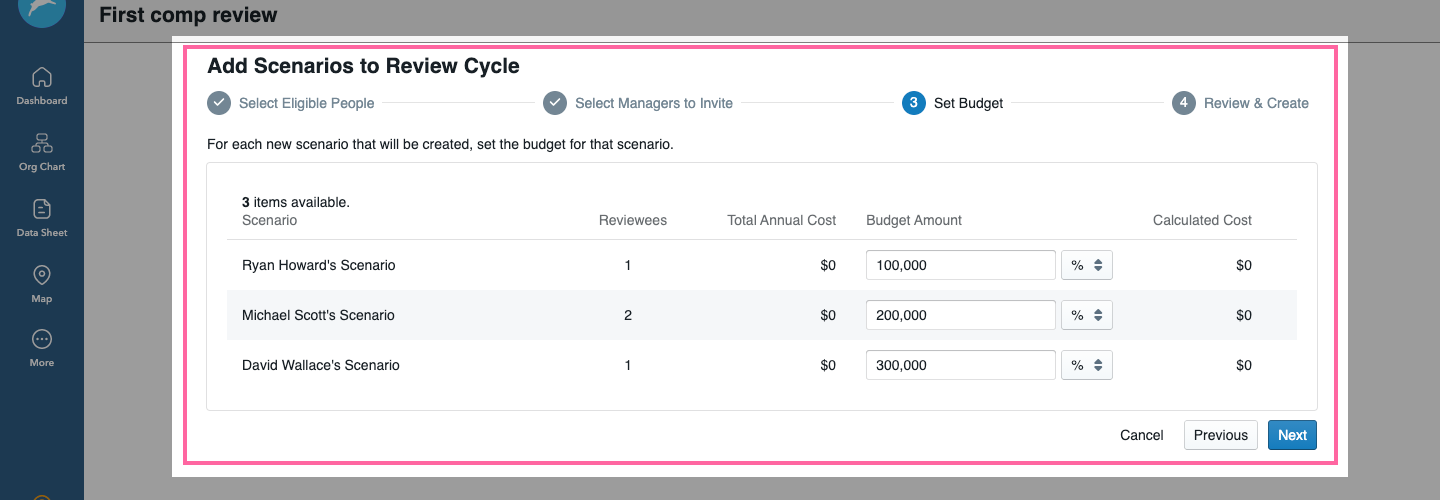Image resolution: width=1440 pixels, height=500 pixels.
Task: Open Michael Scott's budget unit dropdown
Action: point(1087,315)
